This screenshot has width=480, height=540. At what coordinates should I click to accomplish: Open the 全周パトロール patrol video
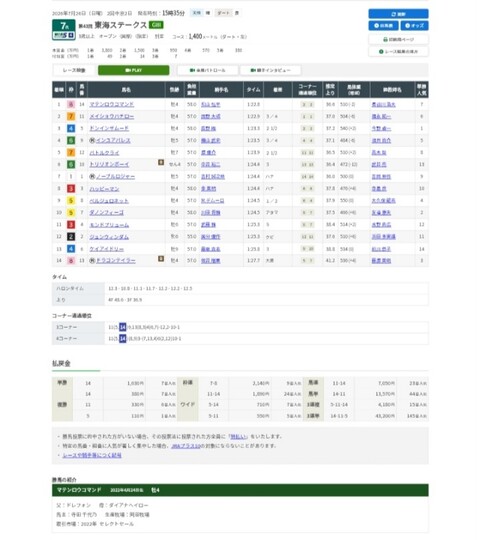pos(207,70)
